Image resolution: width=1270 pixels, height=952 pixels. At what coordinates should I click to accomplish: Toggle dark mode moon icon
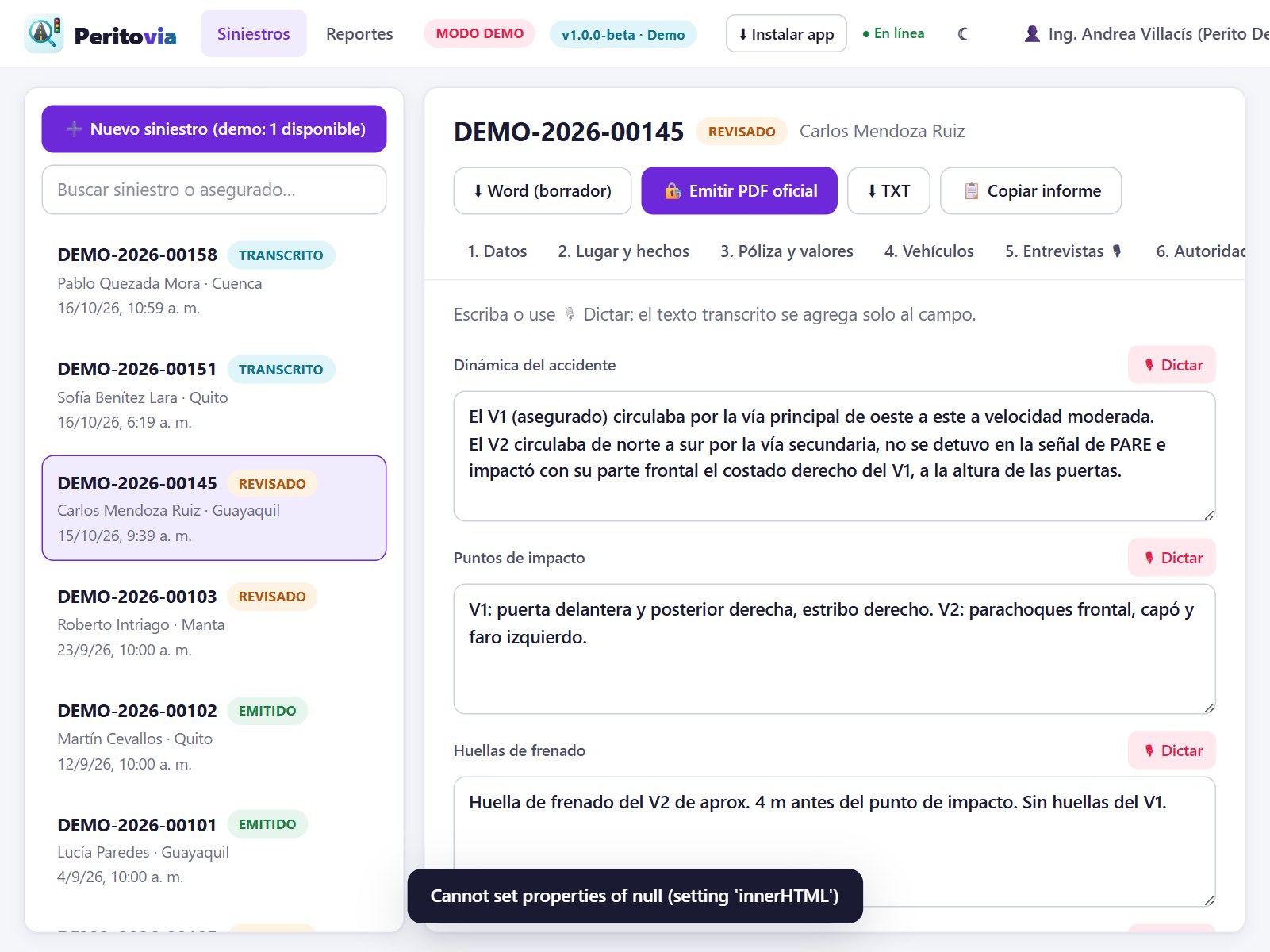coord(962,34)
